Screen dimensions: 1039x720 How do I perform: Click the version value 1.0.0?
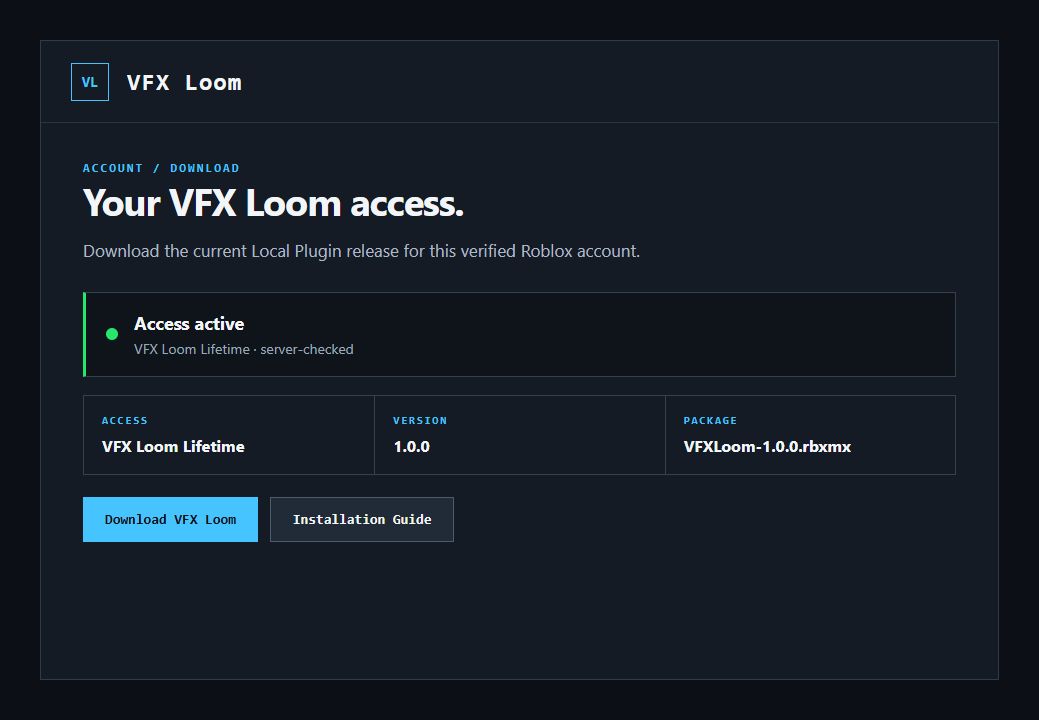[x=411, y=446]
